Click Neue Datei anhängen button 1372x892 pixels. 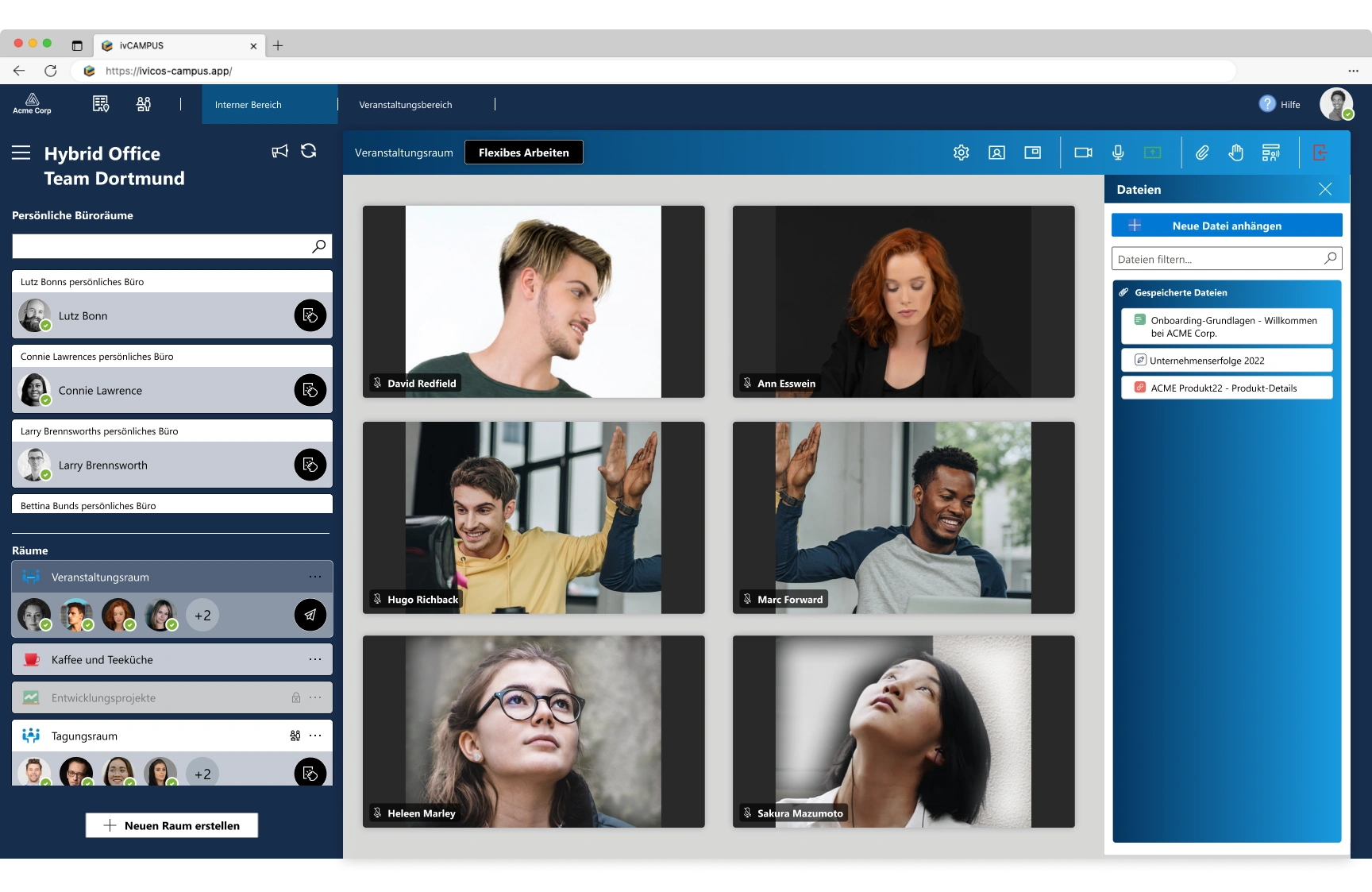1227,226
